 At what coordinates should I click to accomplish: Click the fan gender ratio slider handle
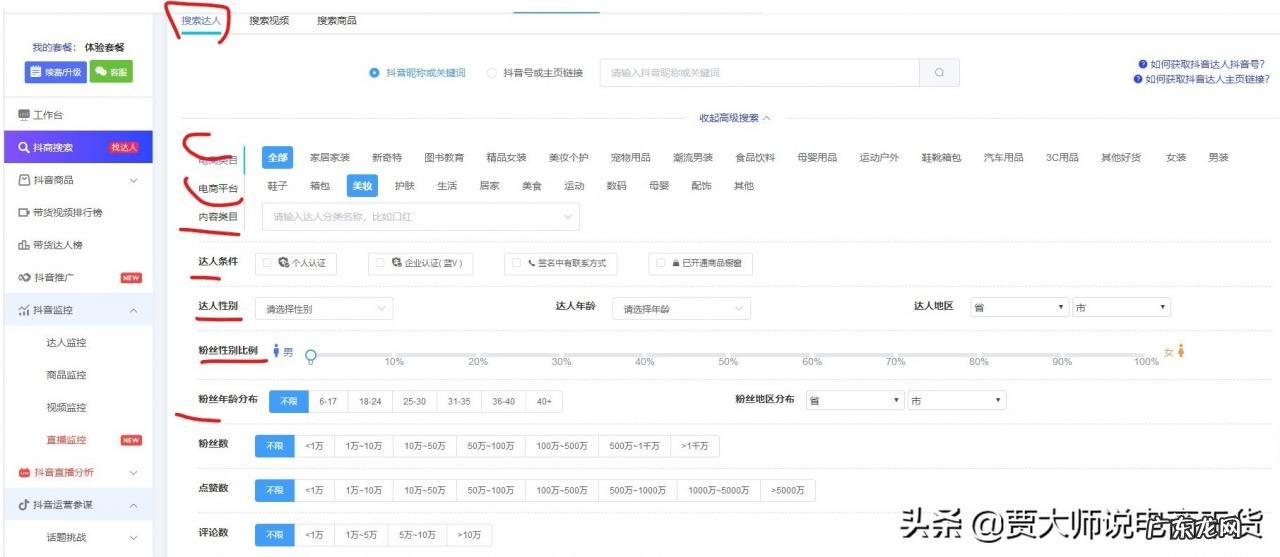(x=311, y=355)
